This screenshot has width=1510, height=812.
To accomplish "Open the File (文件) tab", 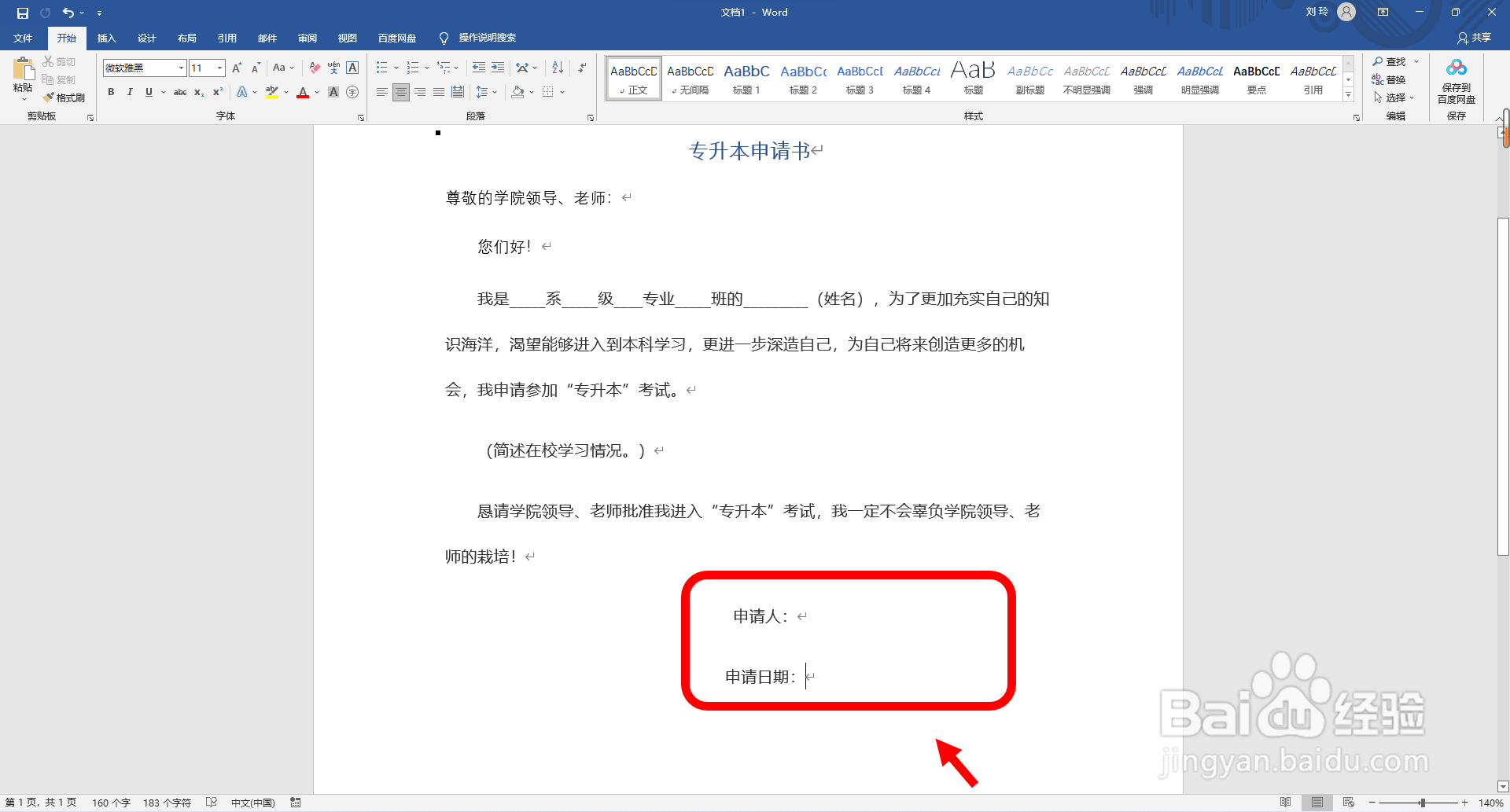I will click(23, 38).
